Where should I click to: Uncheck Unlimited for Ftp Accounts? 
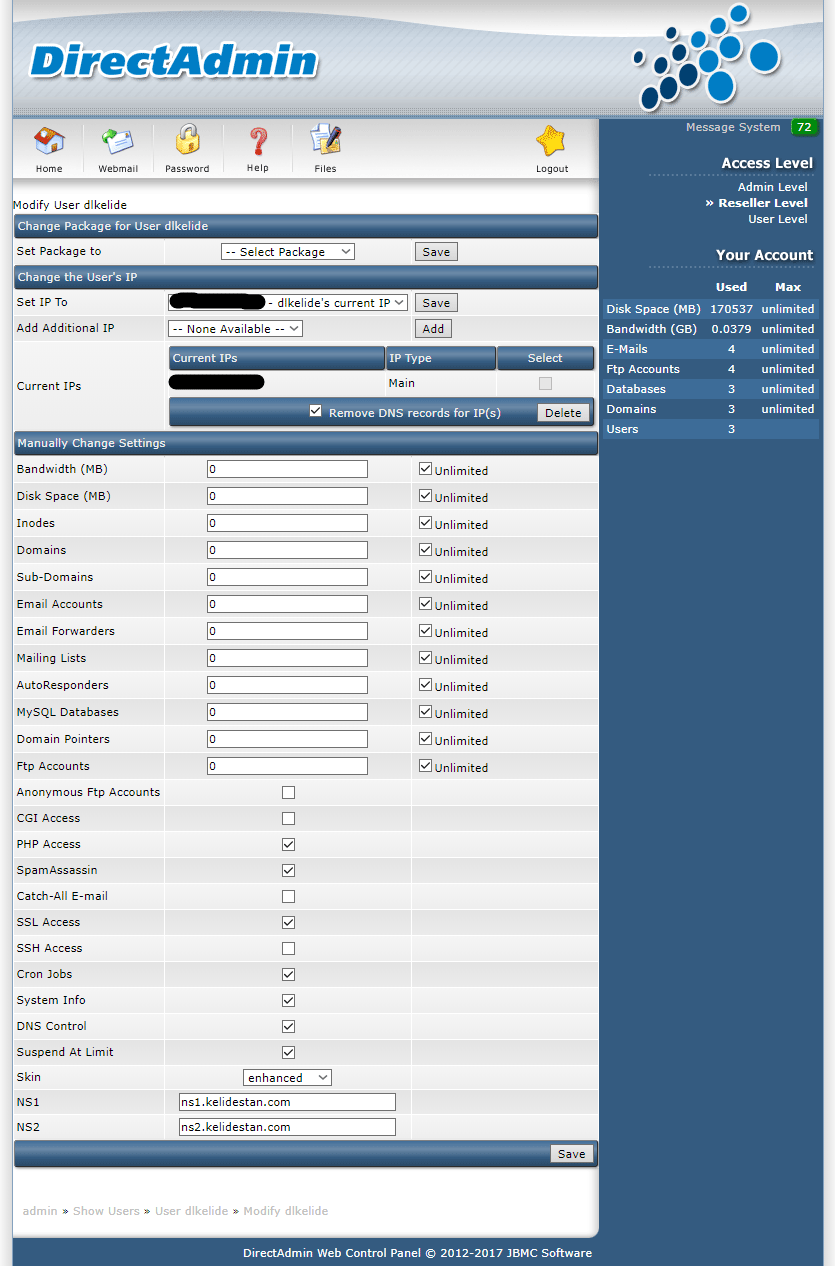425,765
